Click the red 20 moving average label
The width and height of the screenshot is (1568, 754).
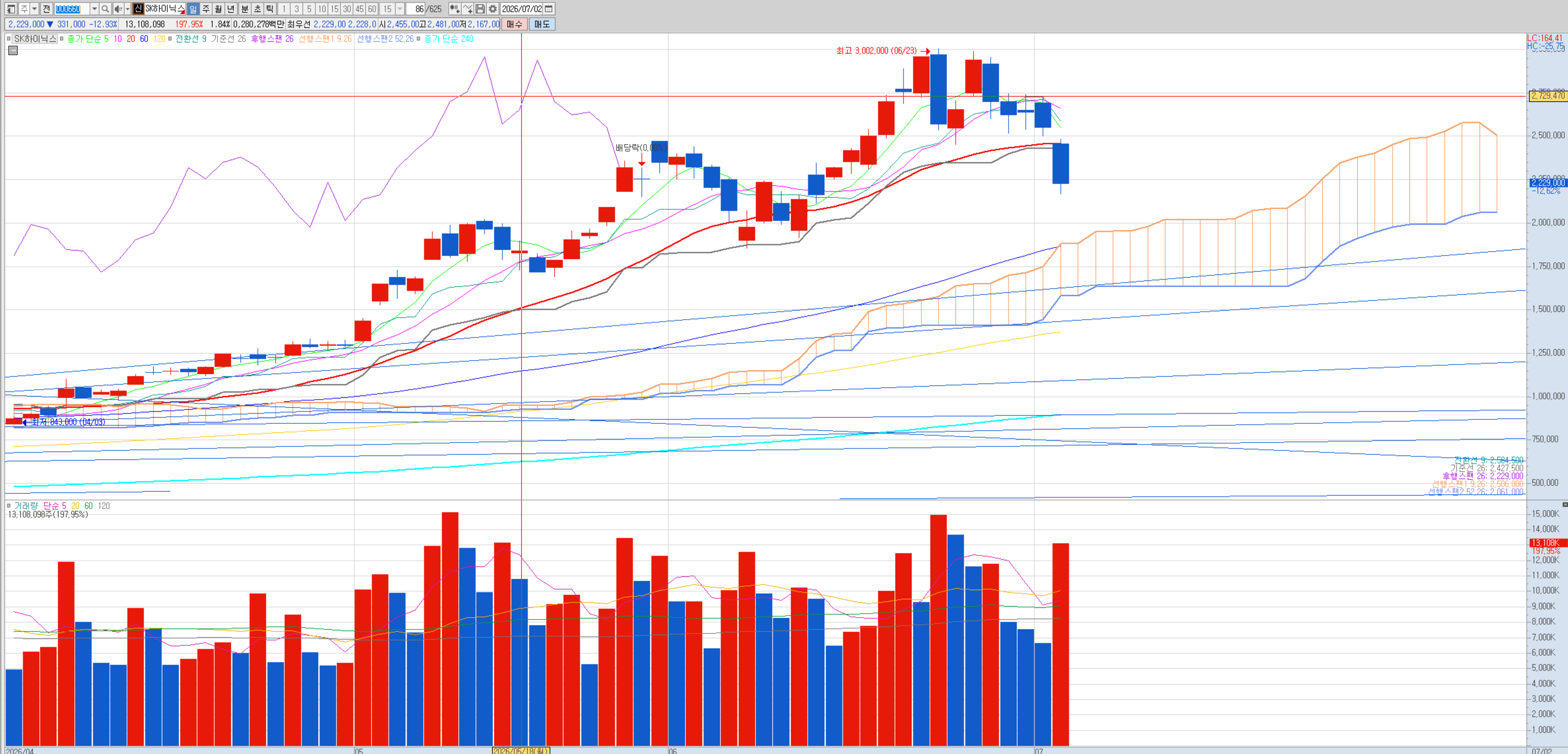click(x=131, y=38)
